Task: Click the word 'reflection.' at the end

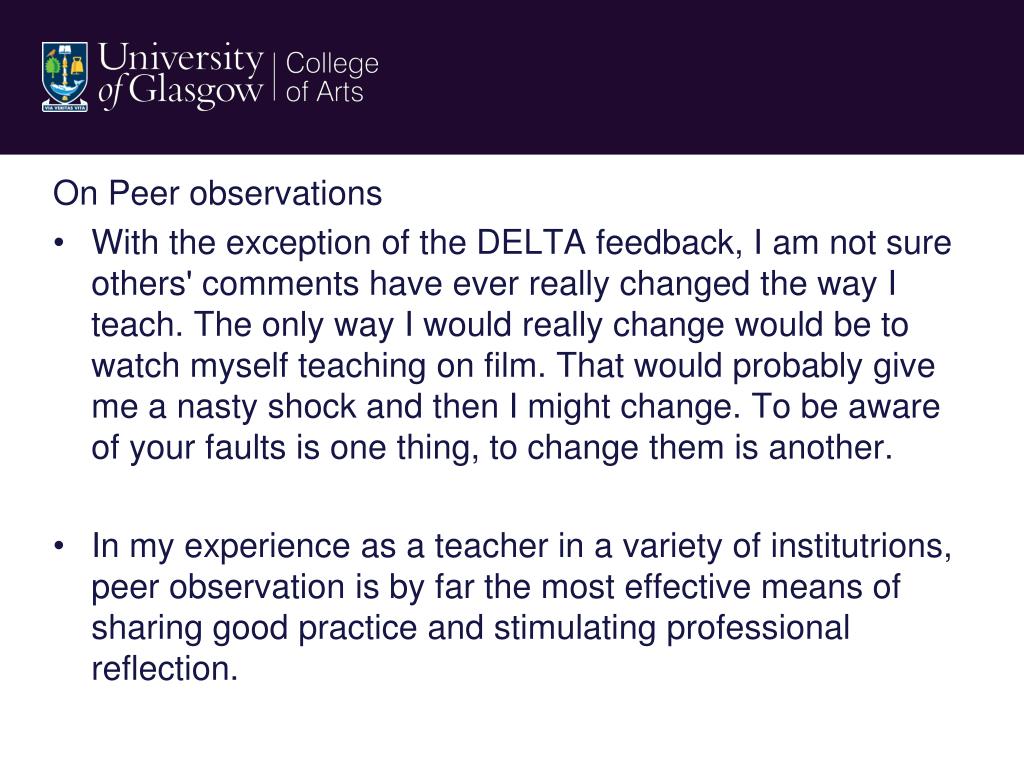Action: coord(165,669)
